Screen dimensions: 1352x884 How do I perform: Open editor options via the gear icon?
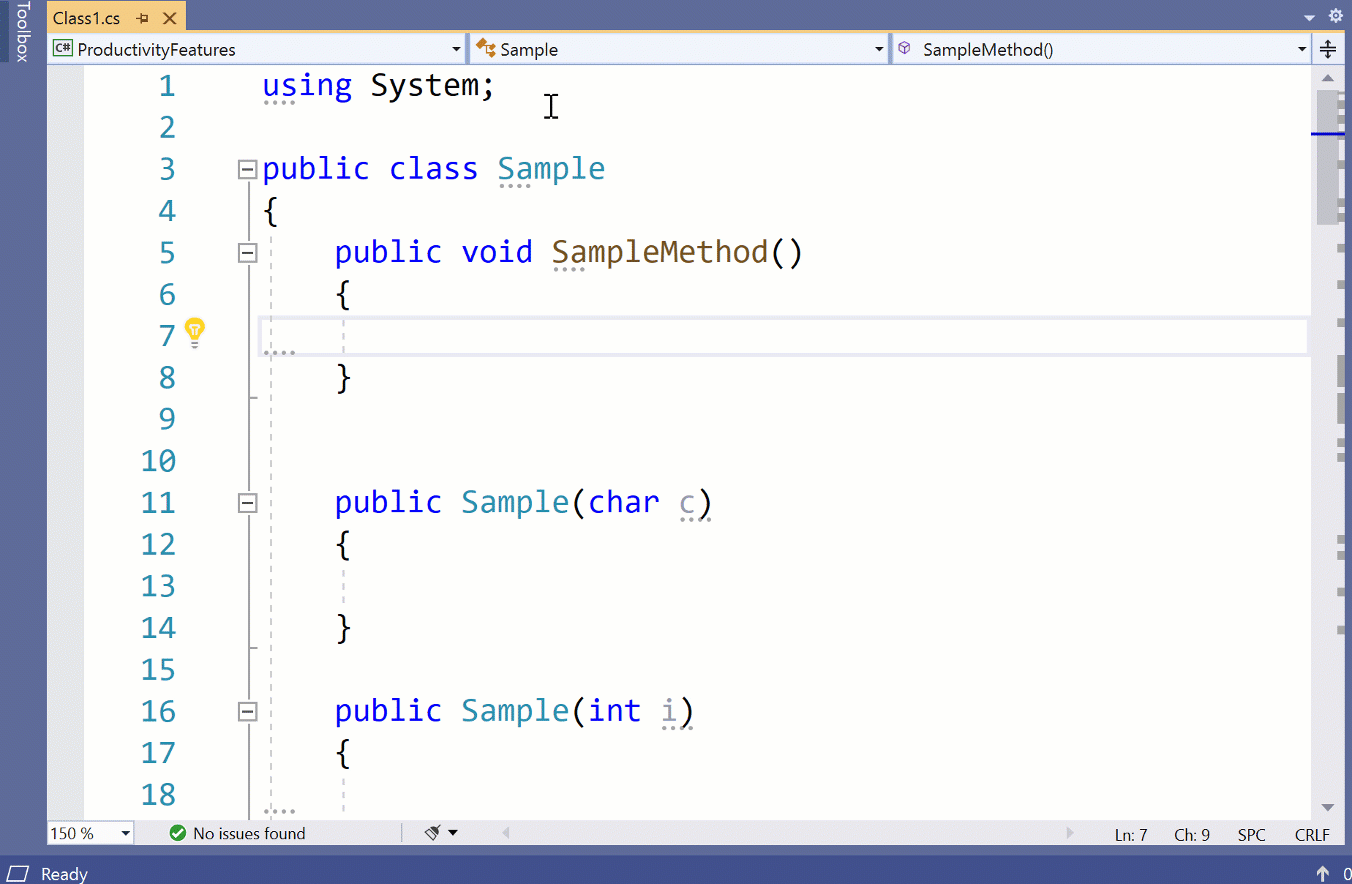(x=1336, y=16)
